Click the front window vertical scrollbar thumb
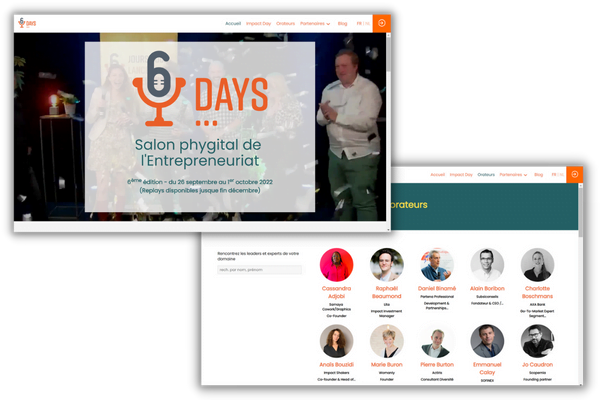Viewport: 600px width, 400px height. click(x=388, y=54)
